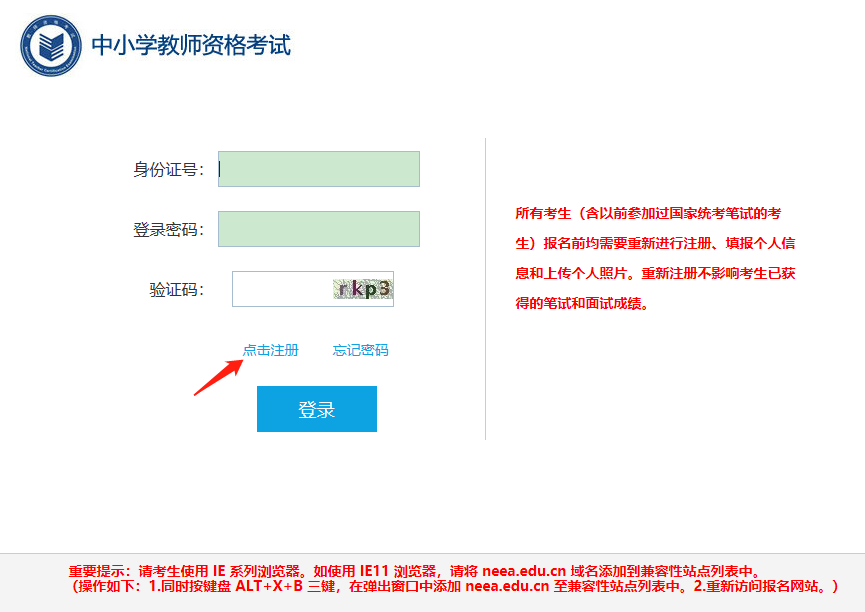The width and height of the screenshot is (865, 612).
Task: Click the 中小学教师资格考试 site title
Action: (191, 45)
